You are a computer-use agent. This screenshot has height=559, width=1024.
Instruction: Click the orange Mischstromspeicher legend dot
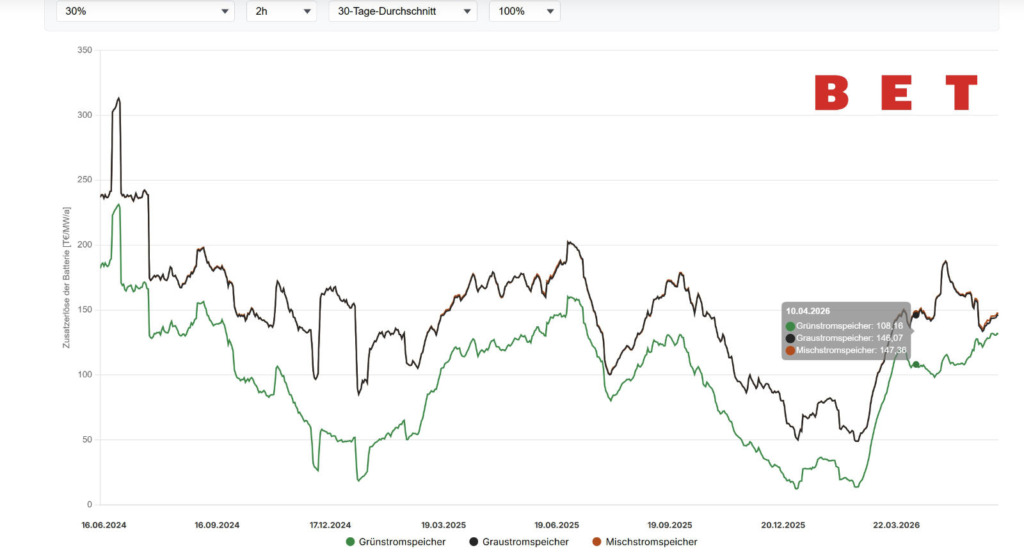click(596, 542)
